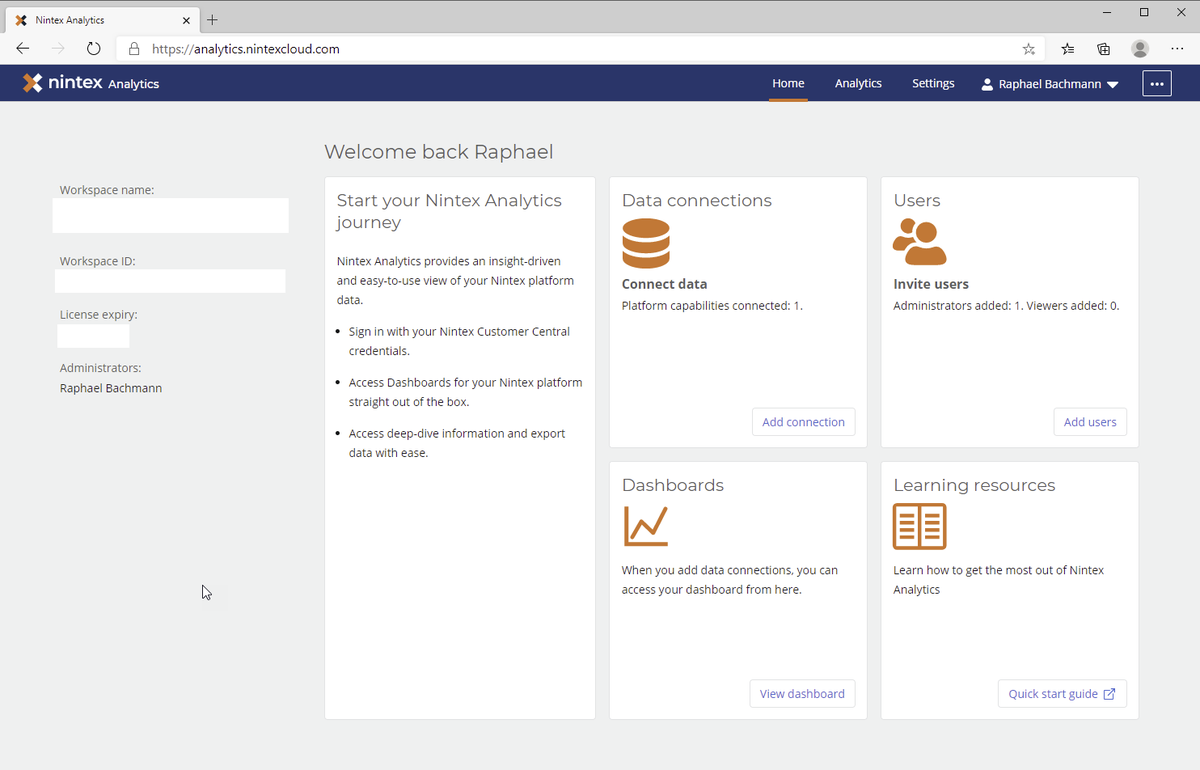Click the Users card title
The width and height of the screenshot is (1200, 770).
917,200
